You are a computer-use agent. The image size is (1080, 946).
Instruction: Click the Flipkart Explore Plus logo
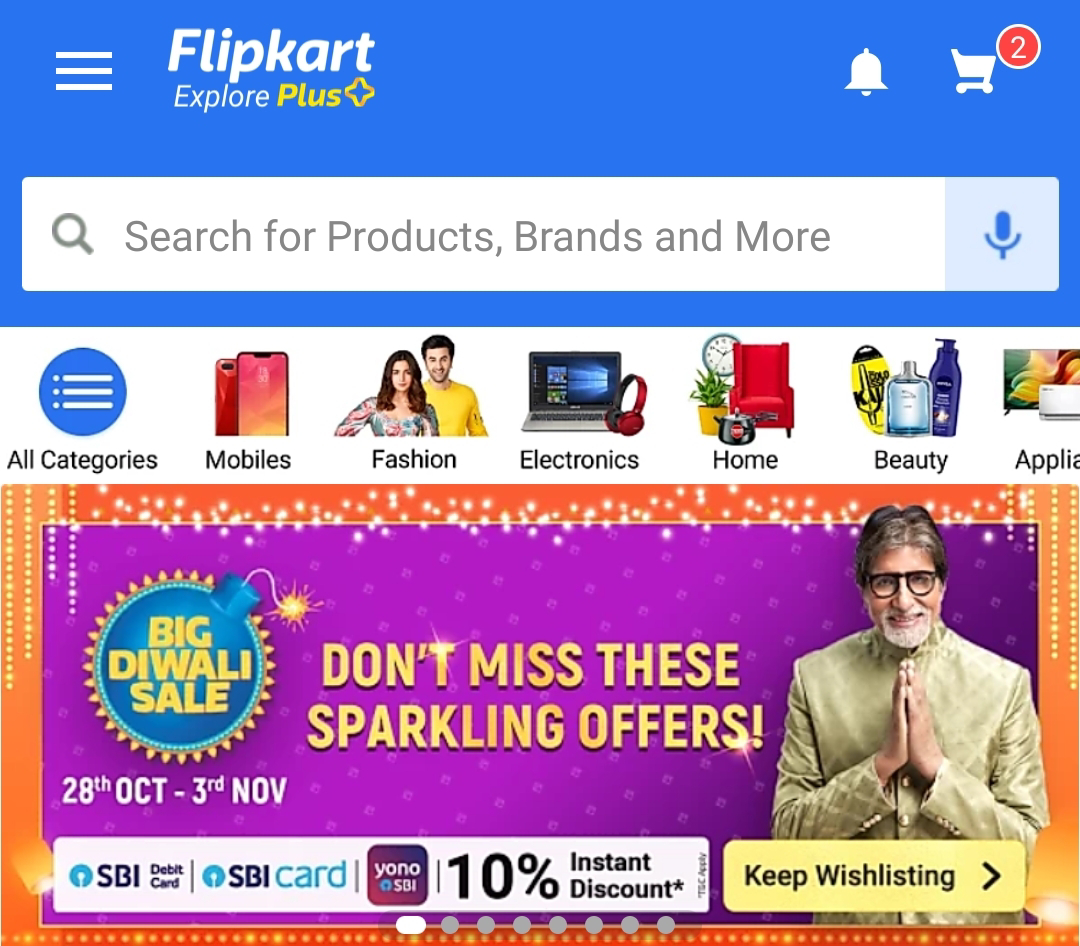[x=271, y=69]
